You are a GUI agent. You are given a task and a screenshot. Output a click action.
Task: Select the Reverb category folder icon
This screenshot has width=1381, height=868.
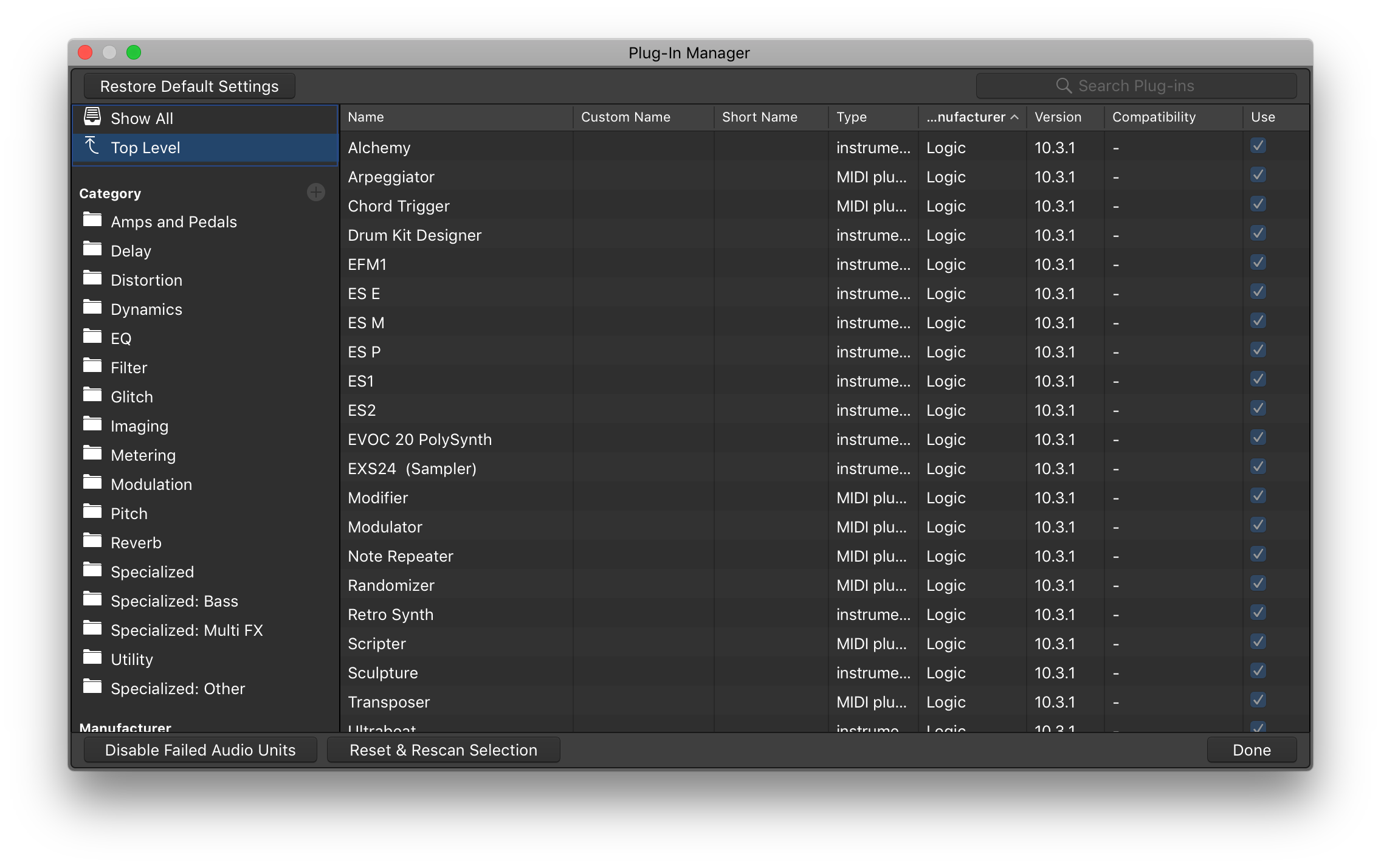[x=92, y=542]
